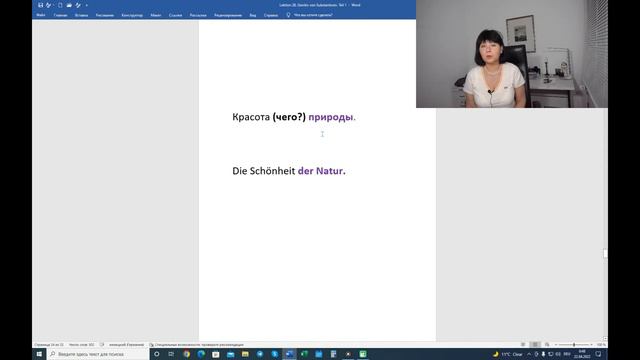Click the page number status bar entry
640x360 pixels.
coord(49,345)
